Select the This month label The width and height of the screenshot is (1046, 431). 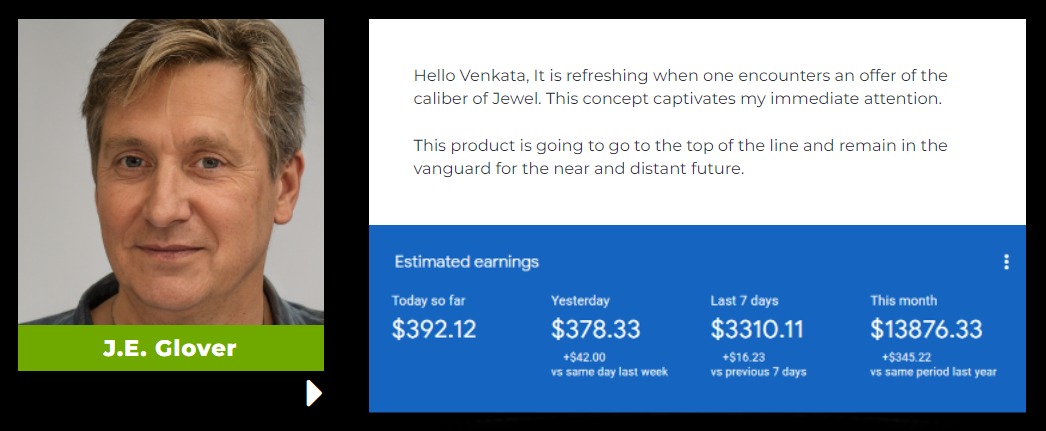coord(903,301)
